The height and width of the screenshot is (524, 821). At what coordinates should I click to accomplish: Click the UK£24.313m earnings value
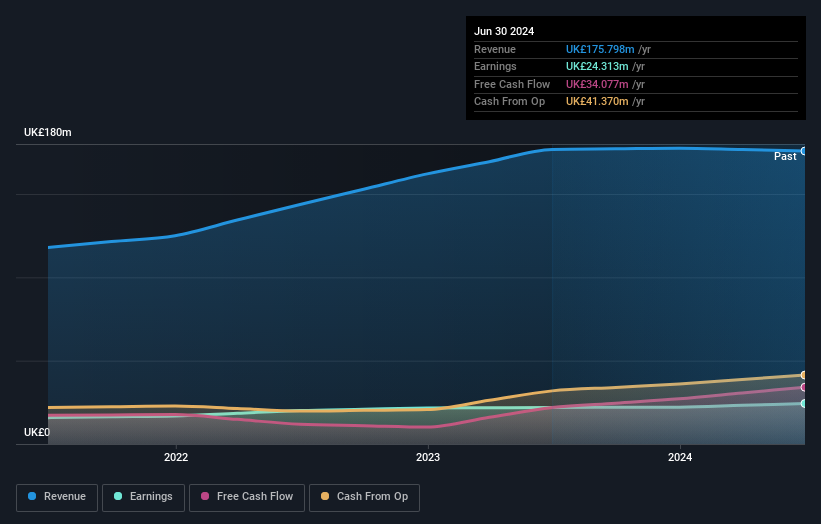pyautogui.click(x=597, y=66)
